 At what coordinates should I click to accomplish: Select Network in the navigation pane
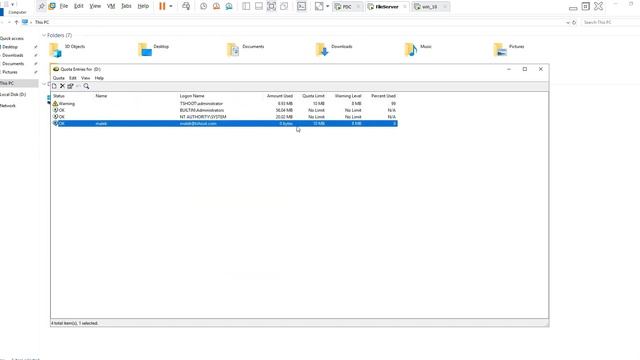pyautogui.click(x=8, y=106)
